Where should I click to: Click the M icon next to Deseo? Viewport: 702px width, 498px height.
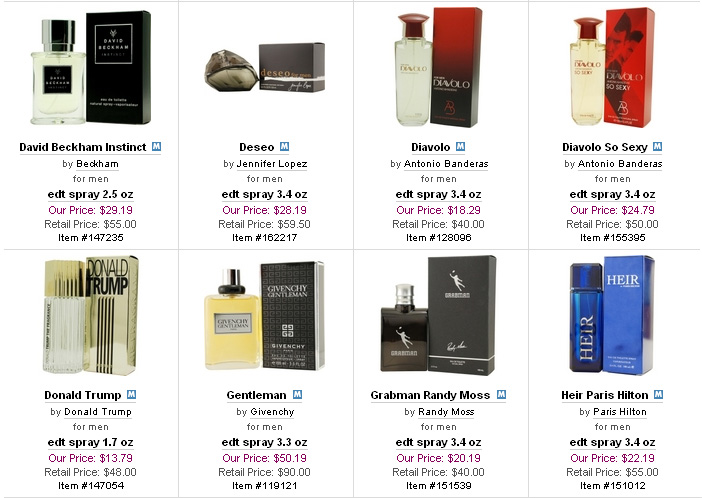pos(284,146)
